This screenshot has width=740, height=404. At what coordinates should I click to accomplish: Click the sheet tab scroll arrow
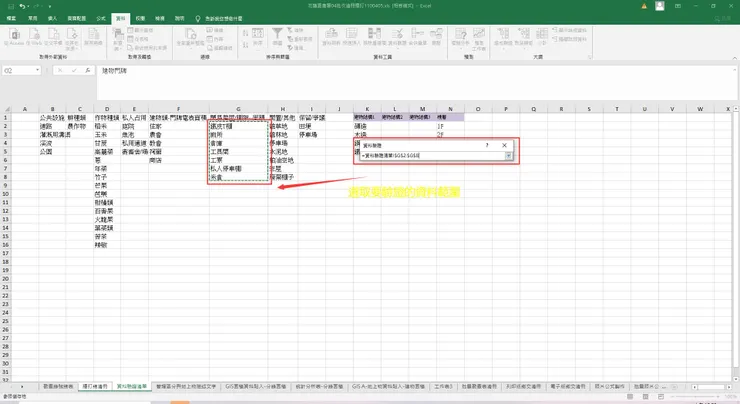point(22,387)
